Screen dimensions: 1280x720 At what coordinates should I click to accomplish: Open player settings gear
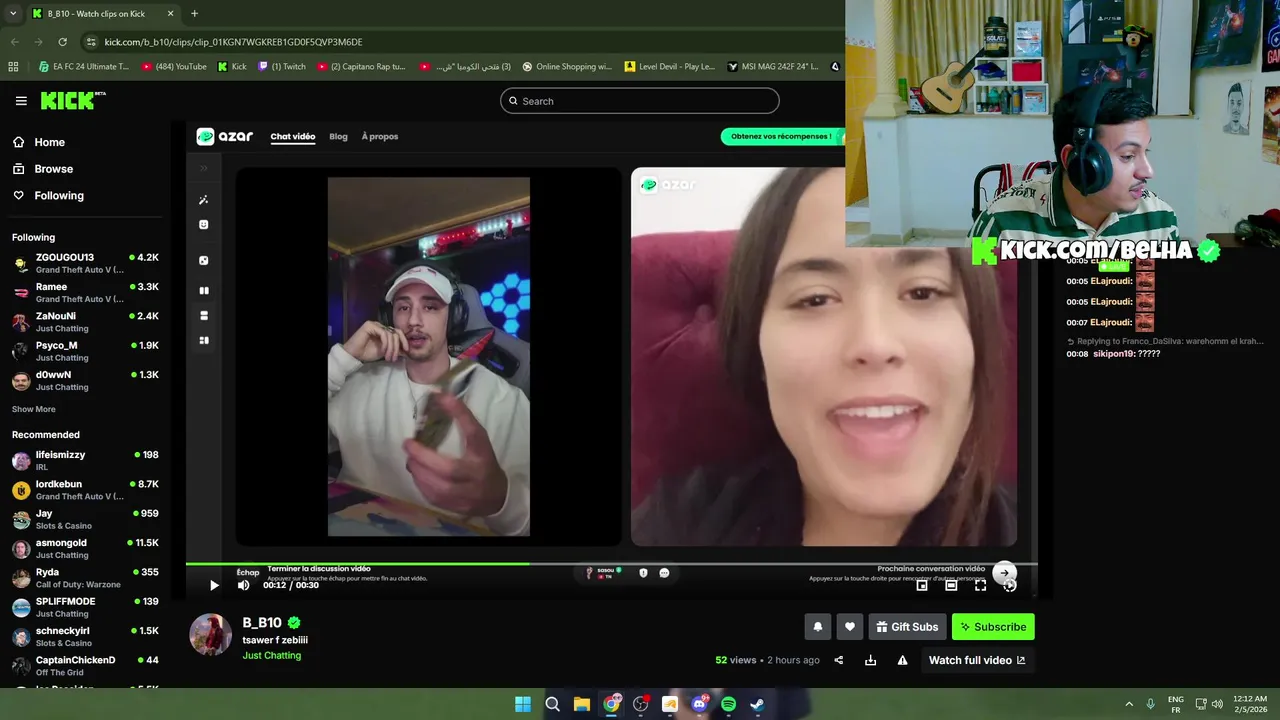tap(1009, 585)
